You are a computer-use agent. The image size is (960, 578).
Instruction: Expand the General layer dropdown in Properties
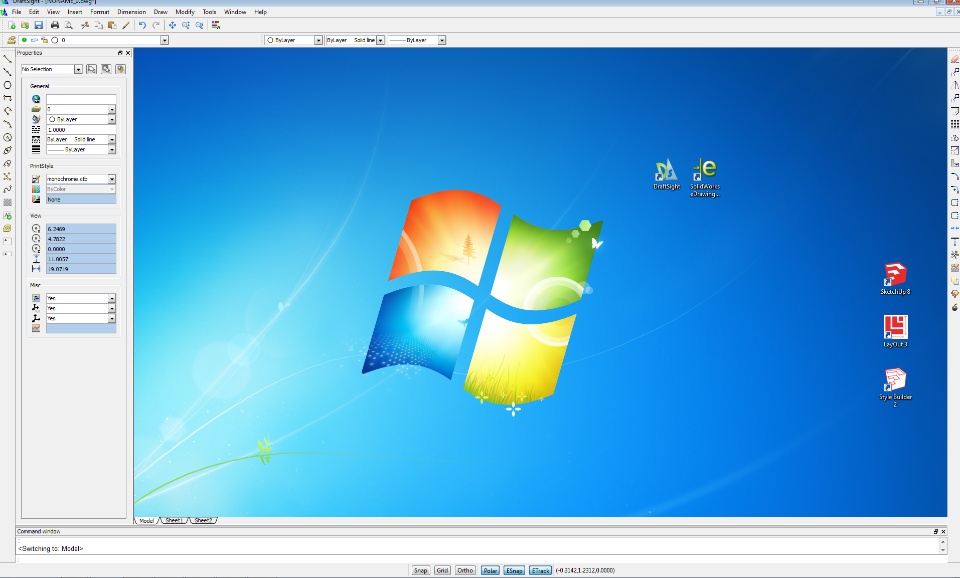tap(111, 109)
